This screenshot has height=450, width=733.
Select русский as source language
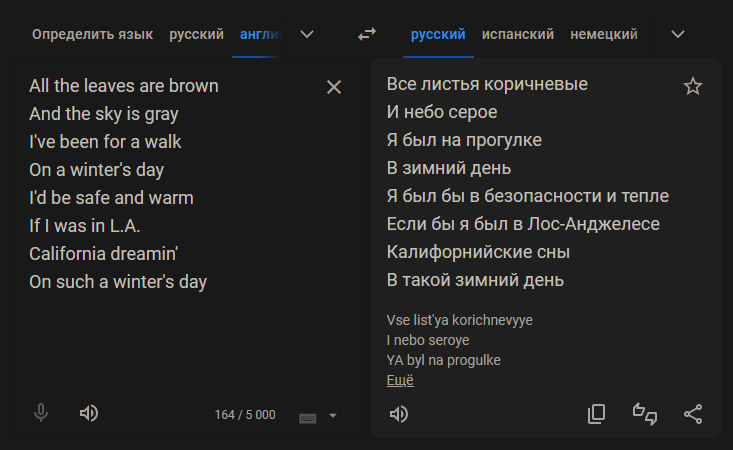click(x=196, y=34)
